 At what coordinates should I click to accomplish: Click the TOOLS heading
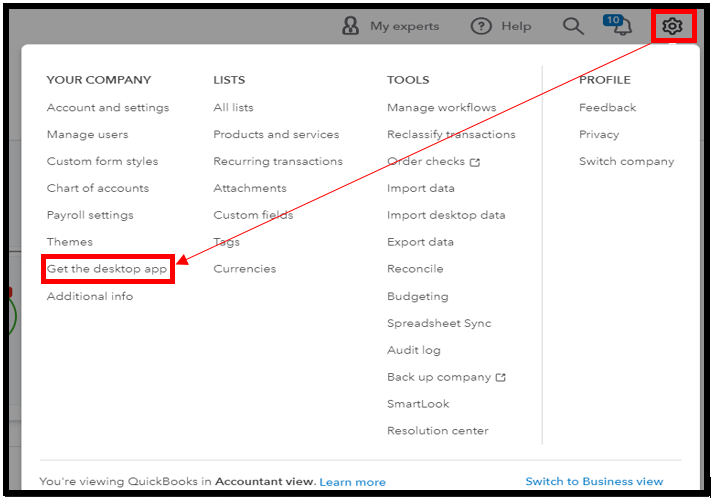[x=408, y=80]
